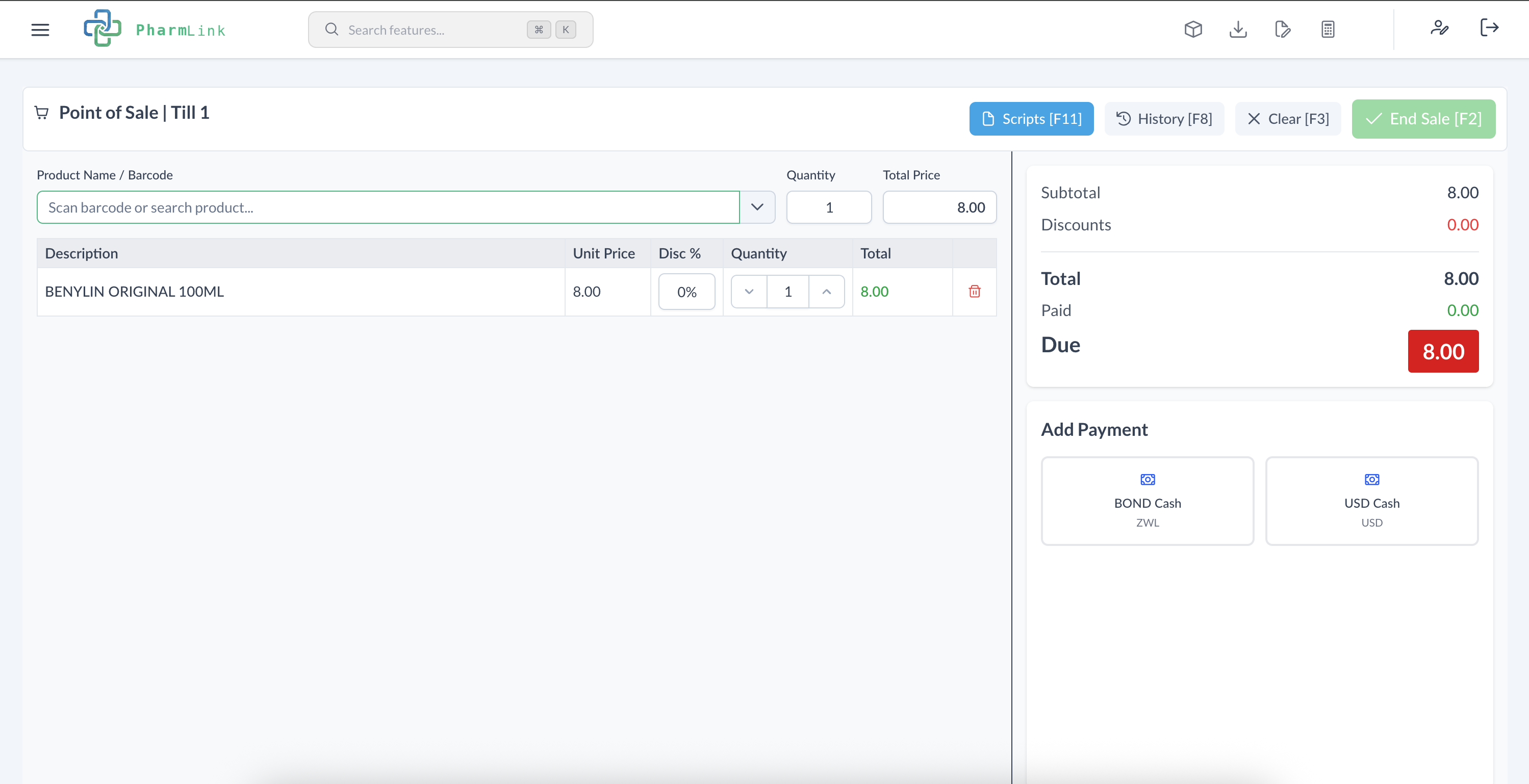Click the logout icon at top right
1529x784 pixels.
pyautogui.click(x=1490, y=29)
